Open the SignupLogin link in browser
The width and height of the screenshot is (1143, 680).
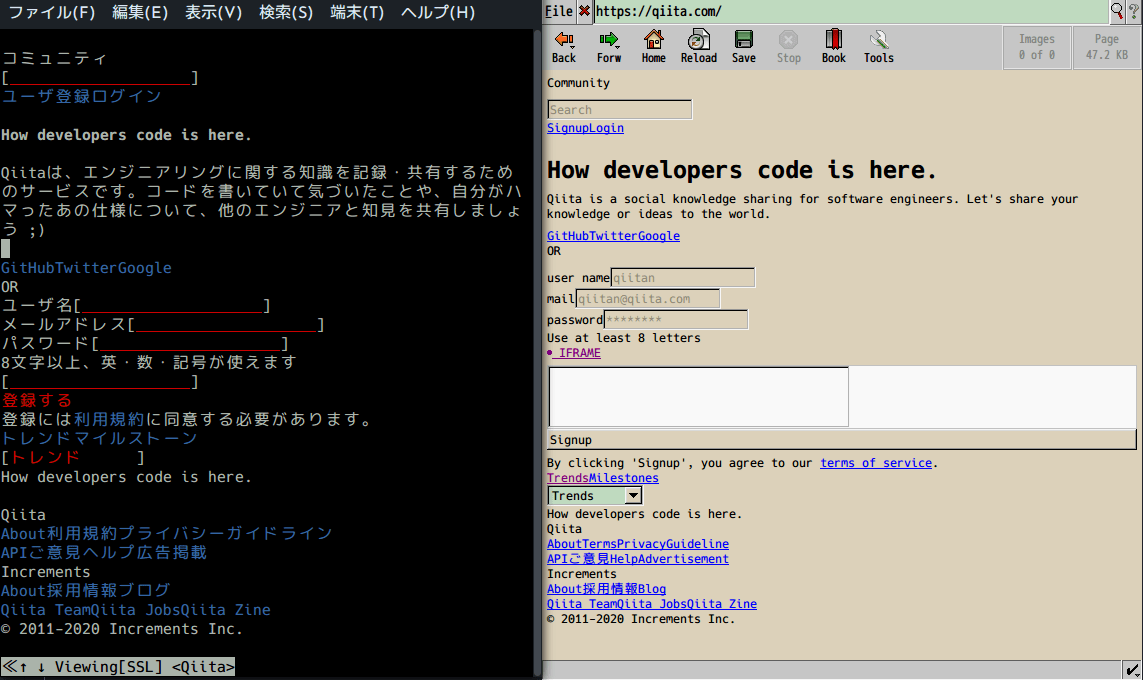[585, 128]
